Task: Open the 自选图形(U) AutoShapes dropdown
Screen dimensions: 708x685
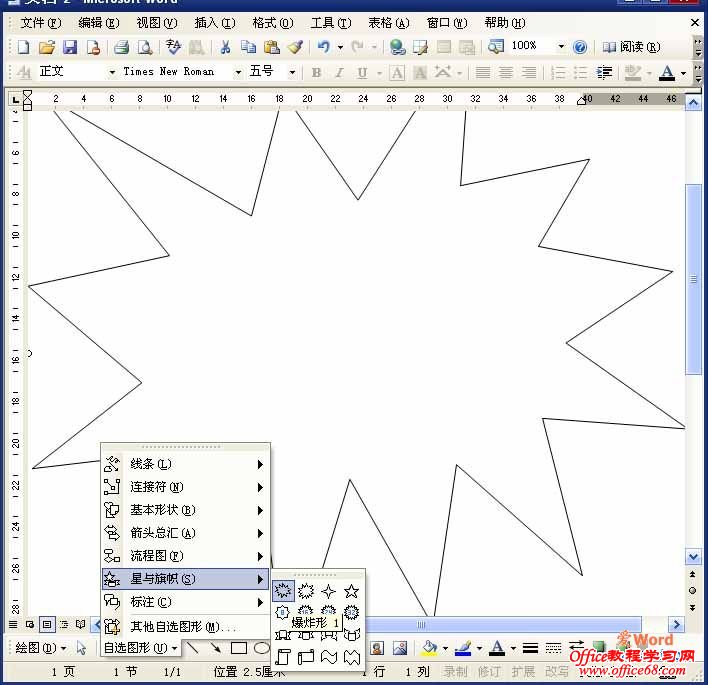Action: [x=140, y=648]
